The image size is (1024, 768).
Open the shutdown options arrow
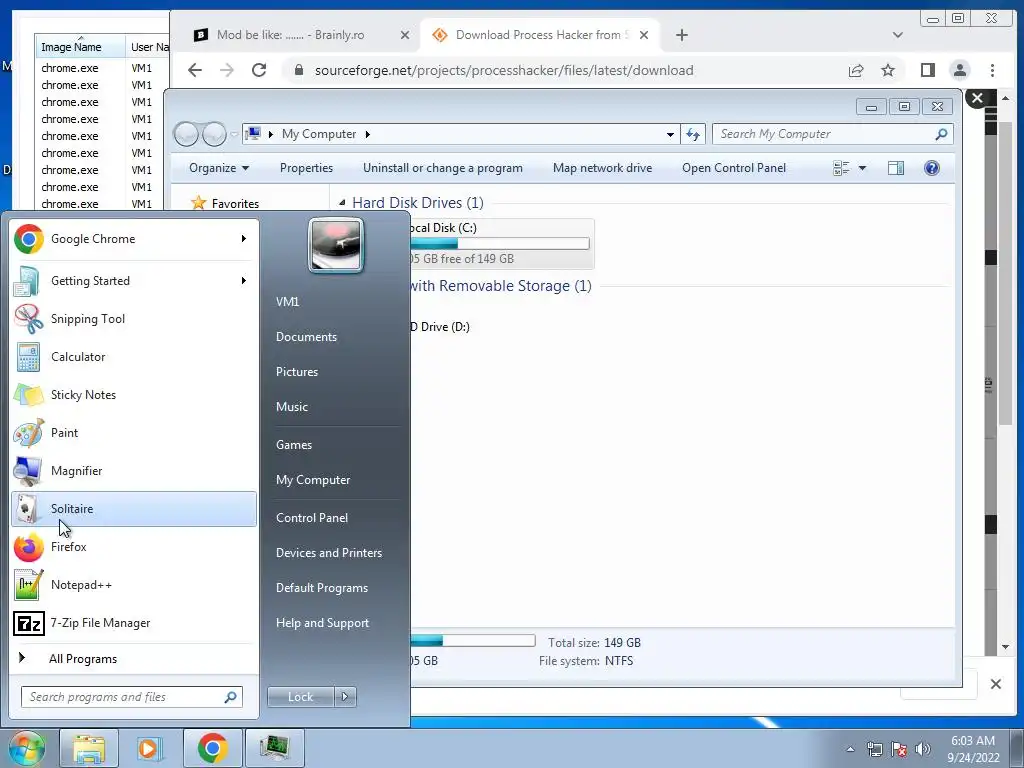pyautogui.click(x=345, y=697)
